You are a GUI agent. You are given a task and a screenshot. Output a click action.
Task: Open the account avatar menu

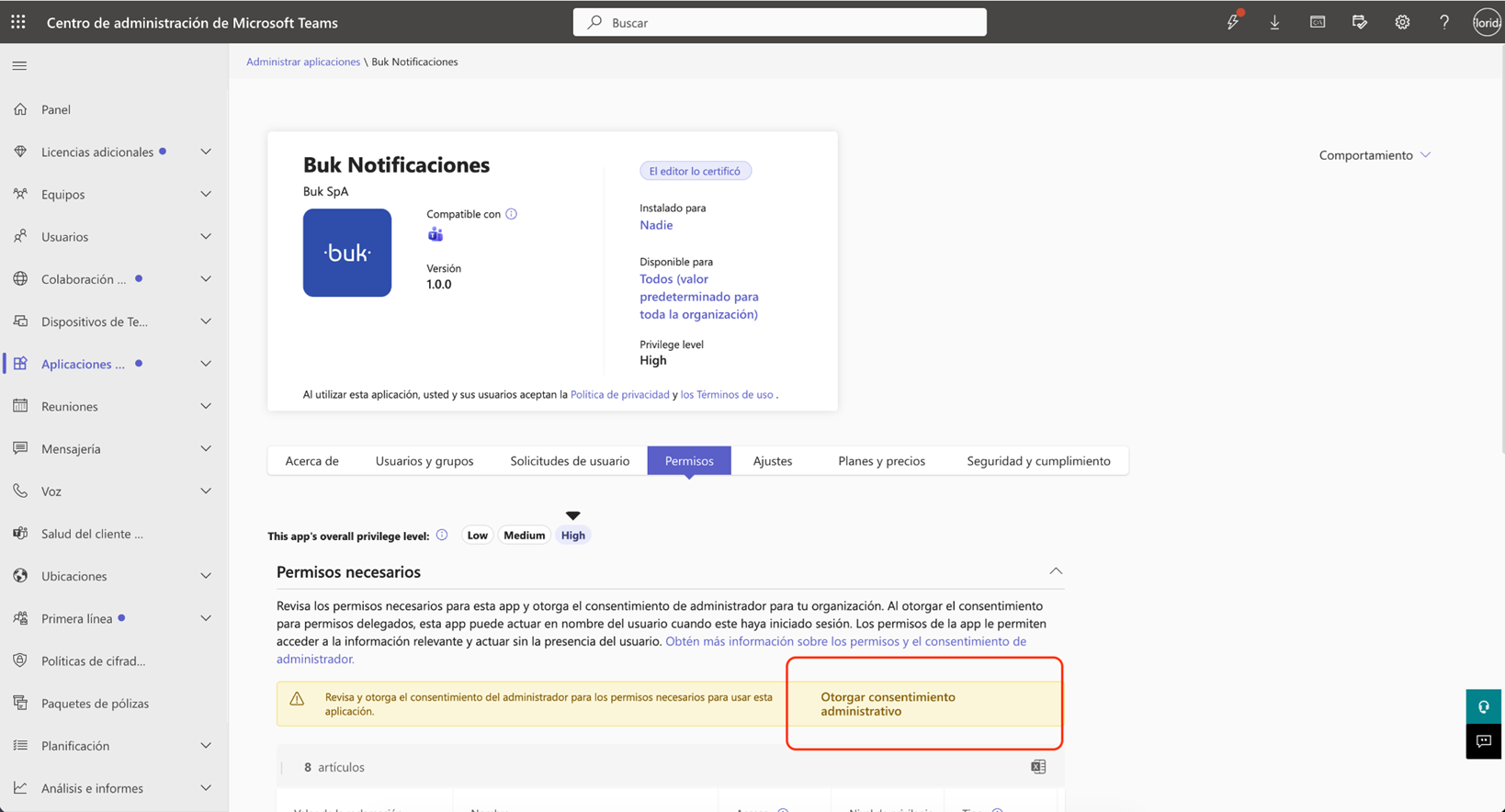click(1487, 22)
